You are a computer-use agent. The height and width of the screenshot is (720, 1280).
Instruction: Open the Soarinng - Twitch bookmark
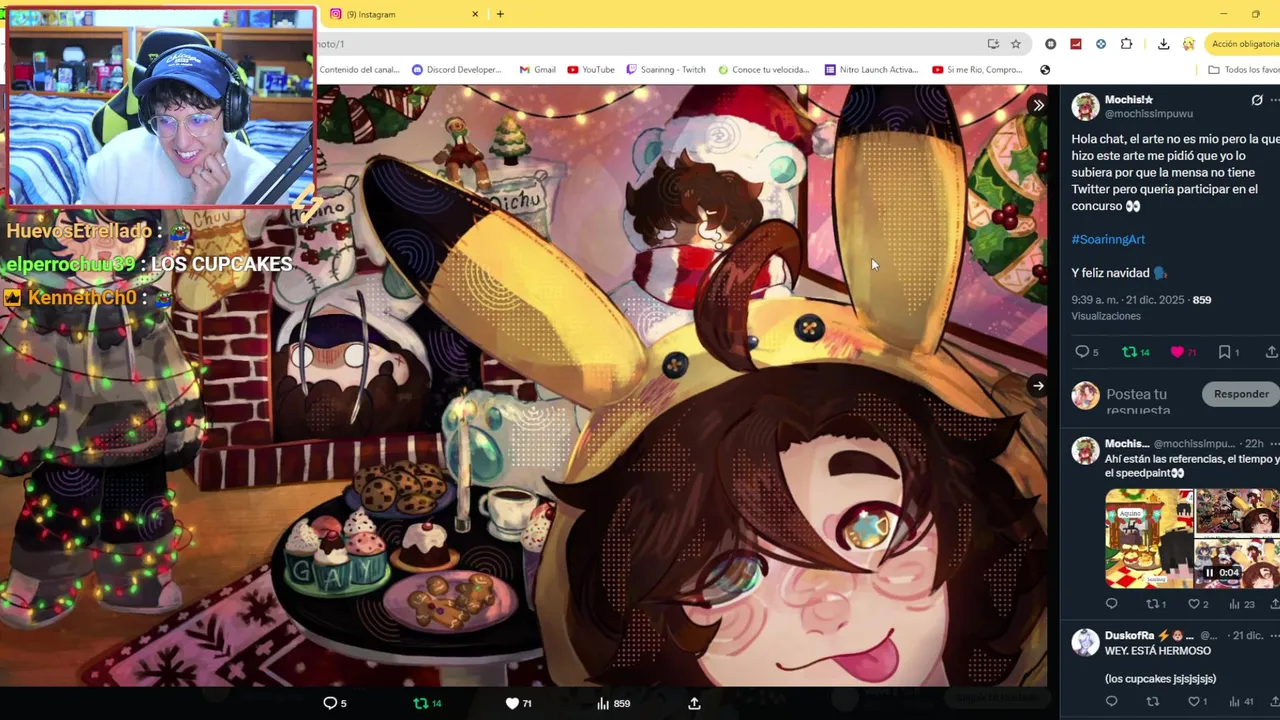(666, 70)
